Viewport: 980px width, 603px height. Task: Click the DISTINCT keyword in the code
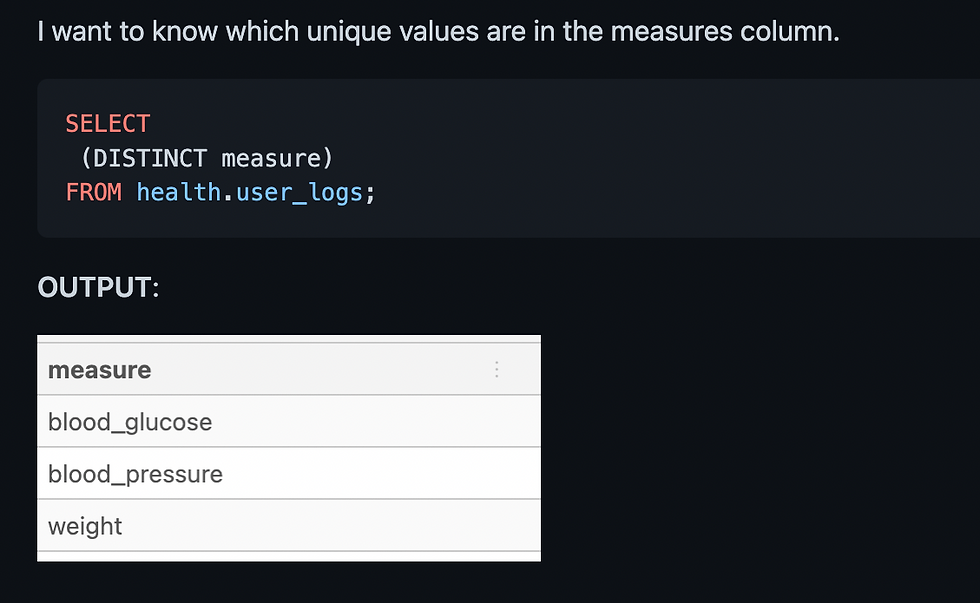[150, 158]
